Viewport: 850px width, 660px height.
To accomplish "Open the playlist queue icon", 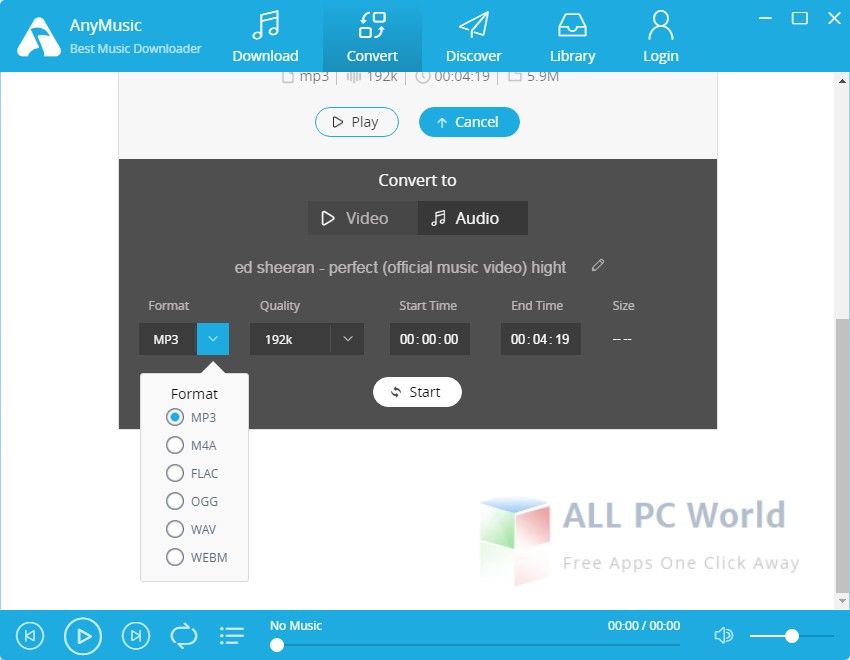I will coord(232,636).
